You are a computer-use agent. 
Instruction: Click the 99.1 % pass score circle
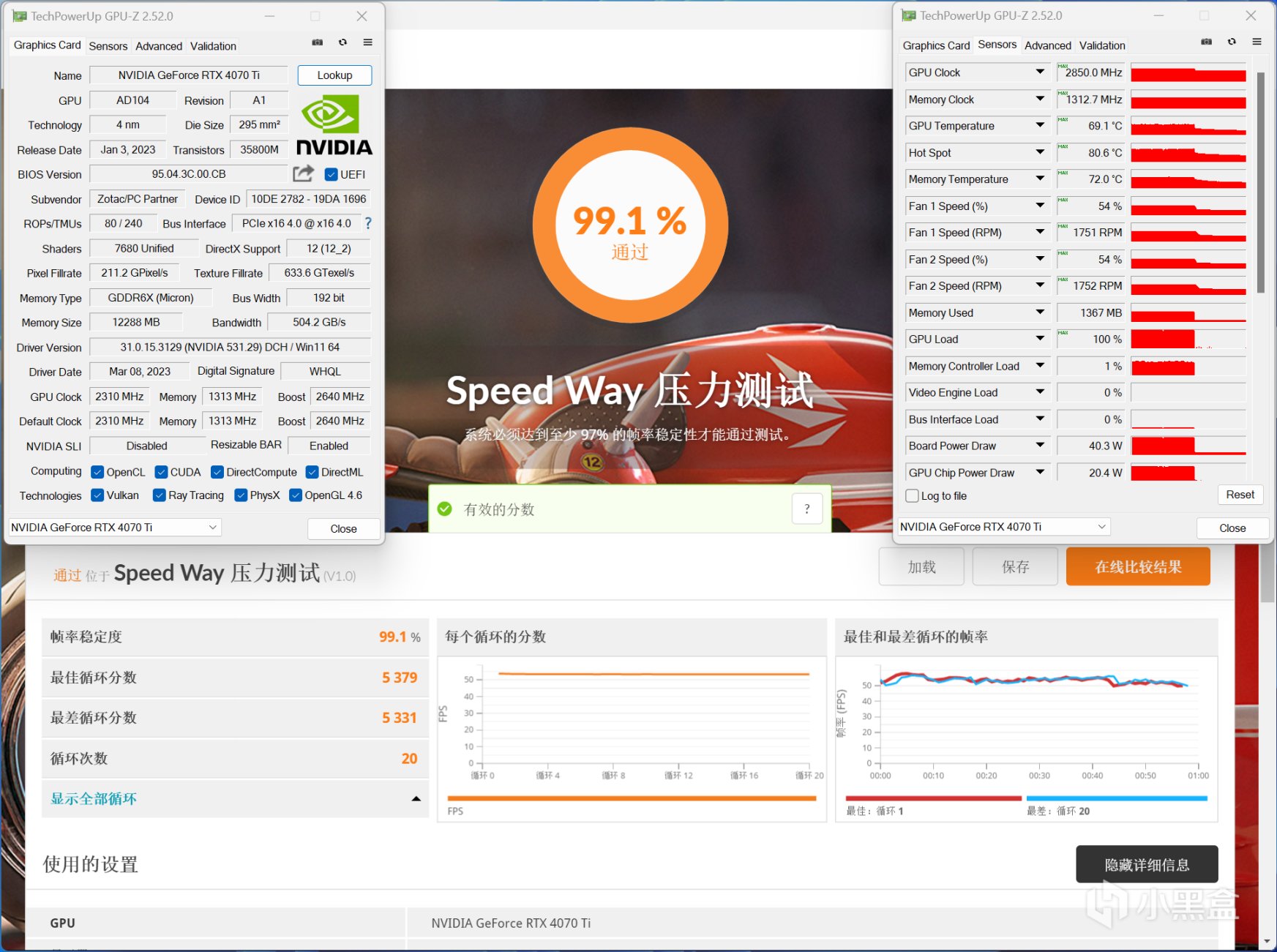(630, 225)
